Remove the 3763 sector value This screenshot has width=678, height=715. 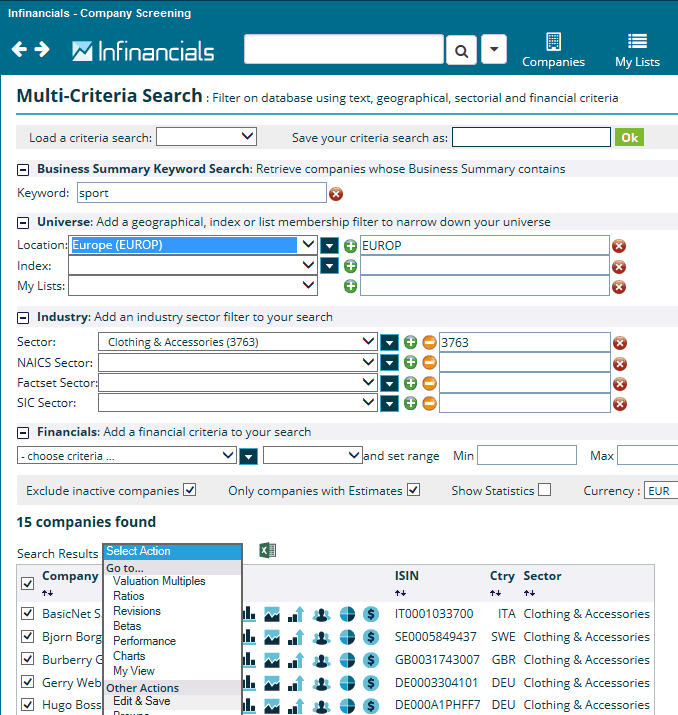(x=620, y=343)
